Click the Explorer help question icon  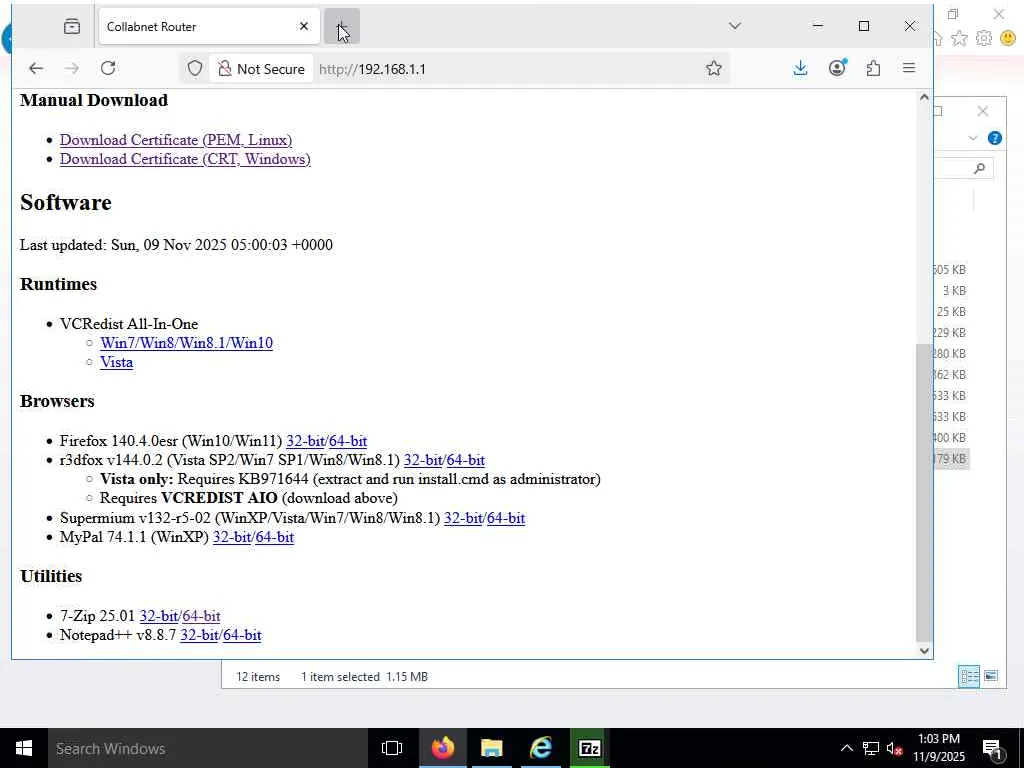(995, 138)
